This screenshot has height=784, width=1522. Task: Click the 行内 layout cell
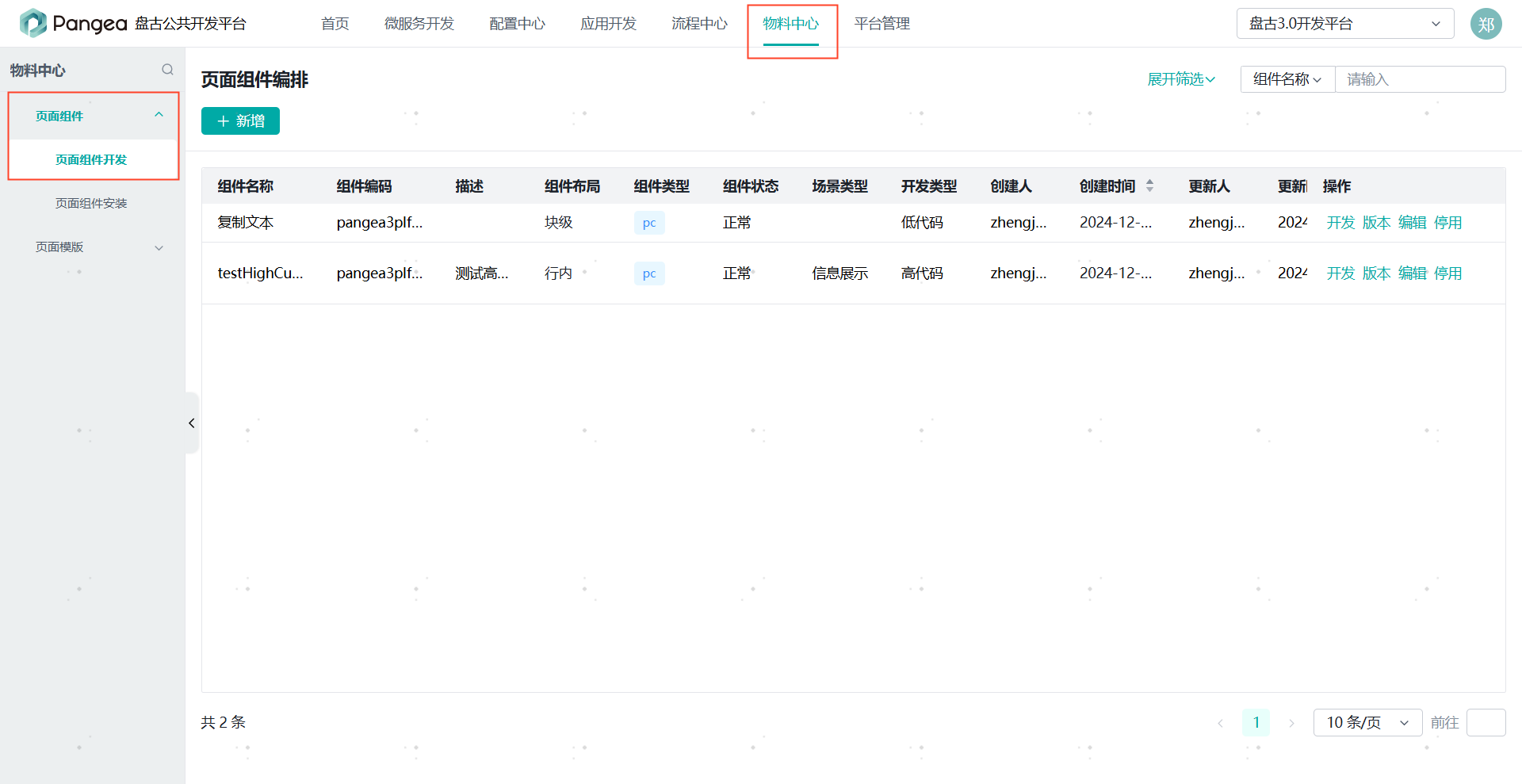click(x=558, y=273)
